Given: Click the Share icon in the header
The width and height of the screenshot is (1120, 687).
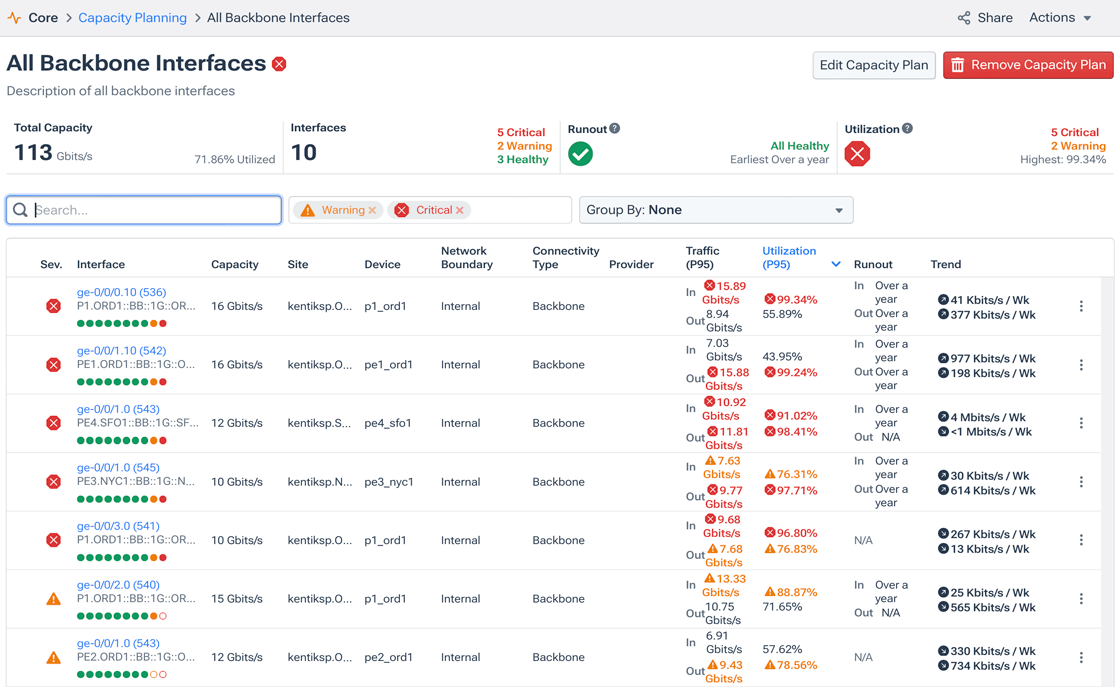Looking at the screenshot, I should click(963, 17).
